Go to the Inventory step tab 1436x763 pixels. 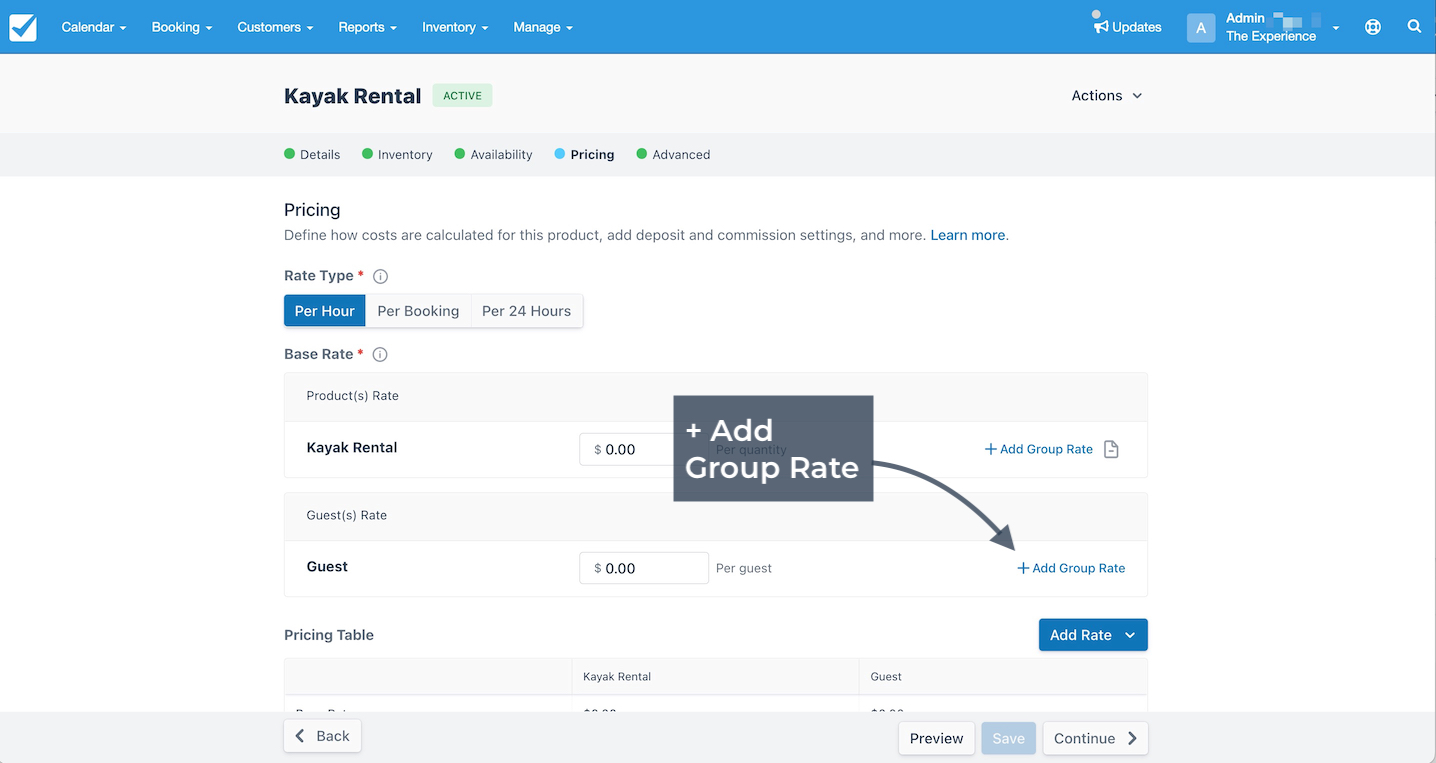click(397, 154)
